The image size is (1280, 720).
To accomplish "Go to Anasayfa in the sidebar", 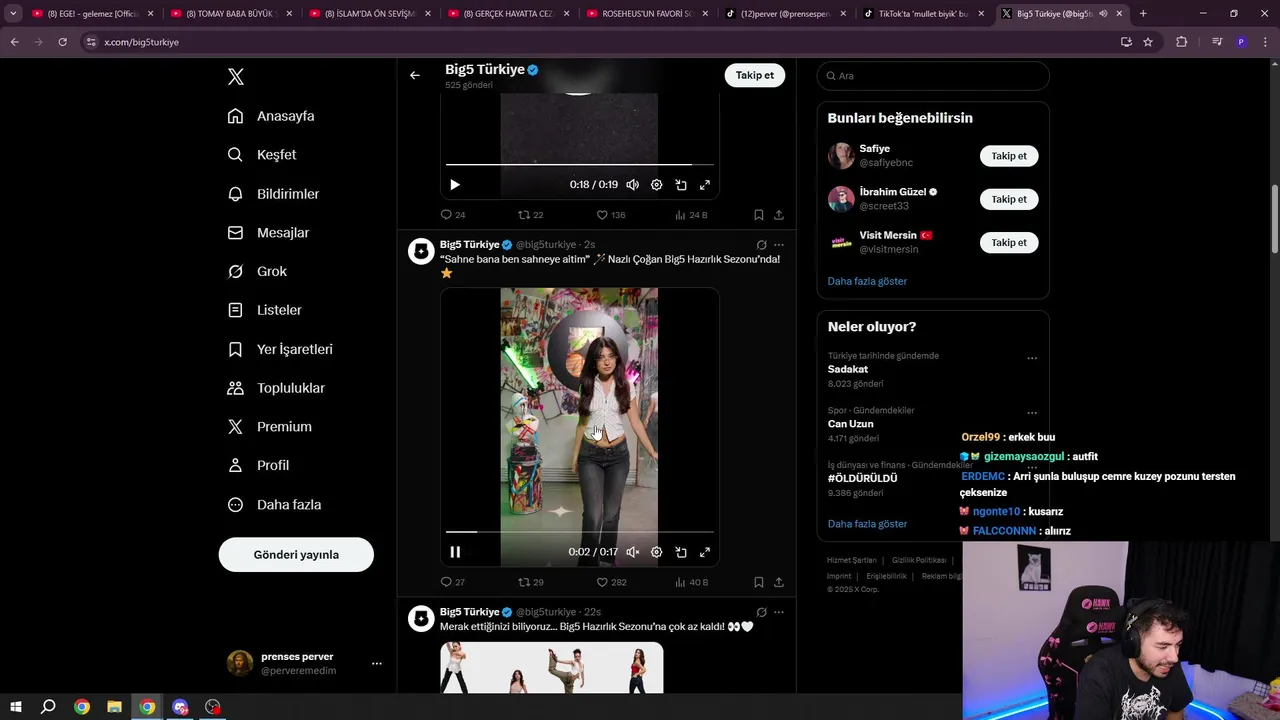I will coord(271,116).
